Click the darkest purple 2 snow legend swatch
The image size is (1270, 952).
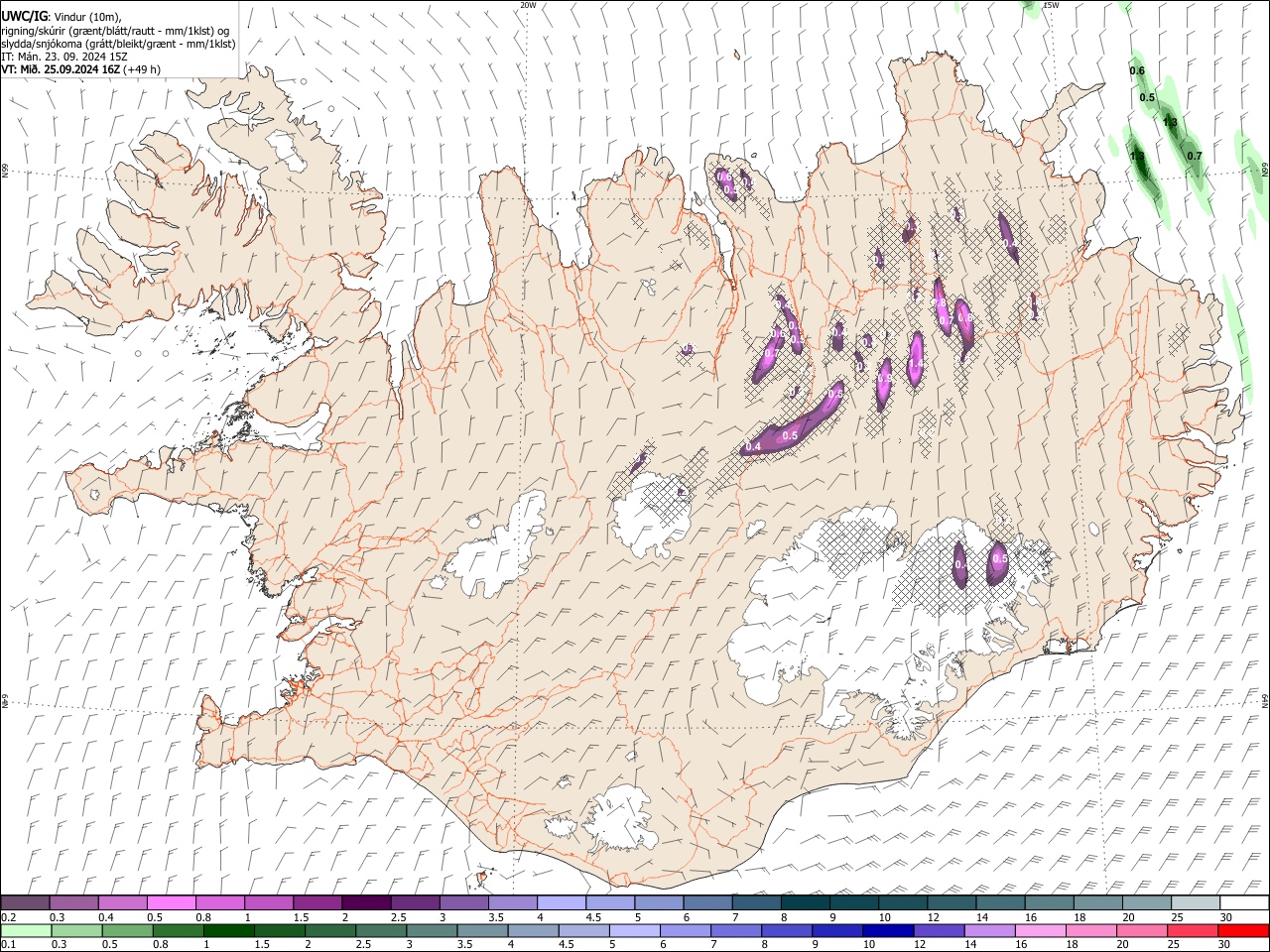coord(366,902)
